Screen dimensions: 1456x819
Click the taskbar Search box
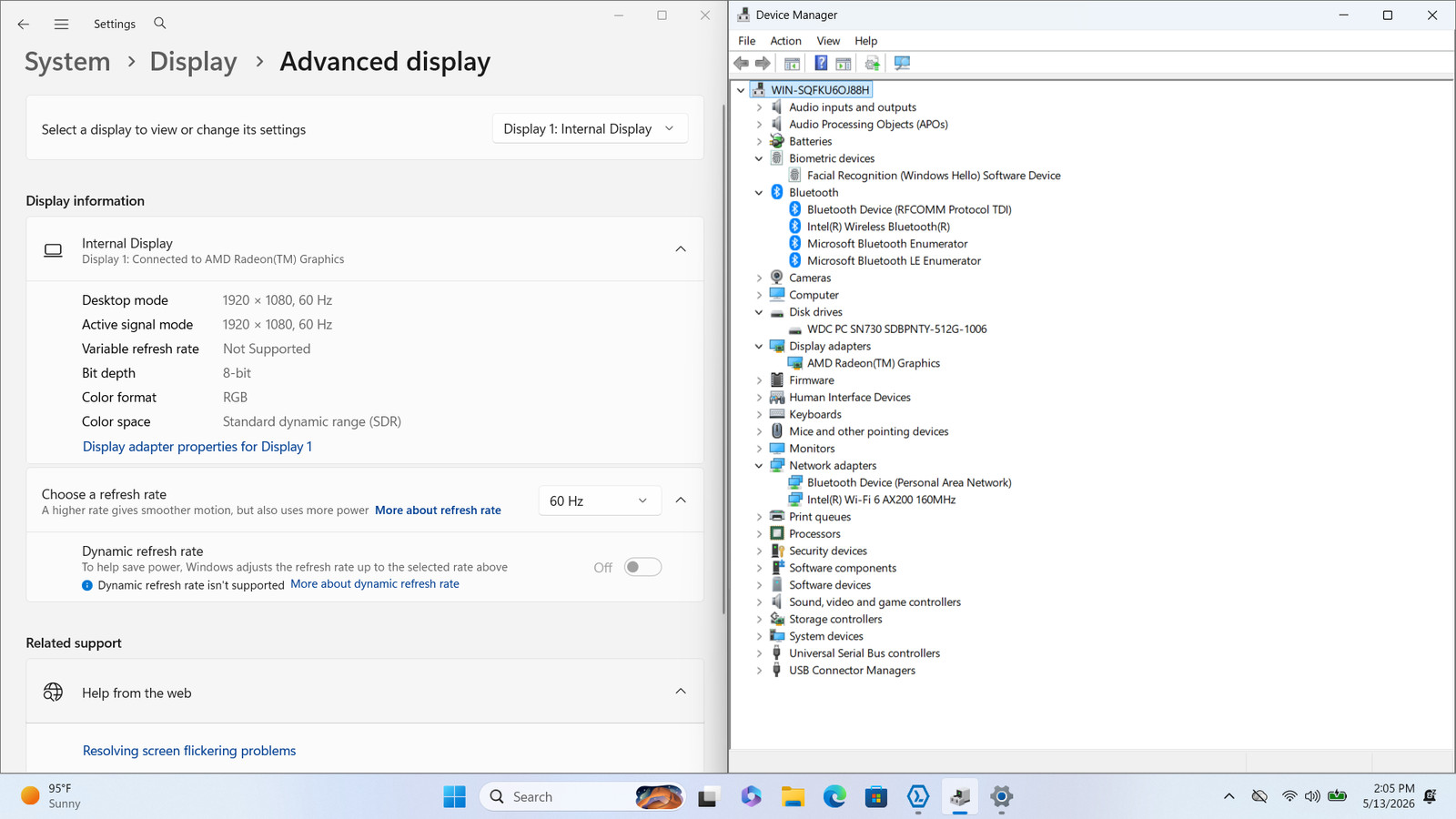coord(582,797)
